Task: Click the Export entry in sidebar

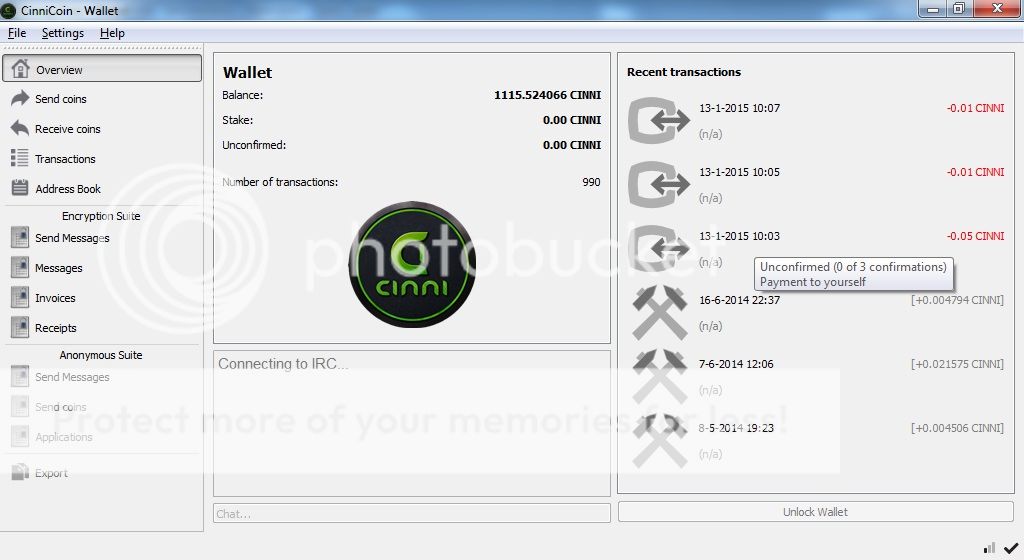Action: pyautogui.click(x=102, y=473)
